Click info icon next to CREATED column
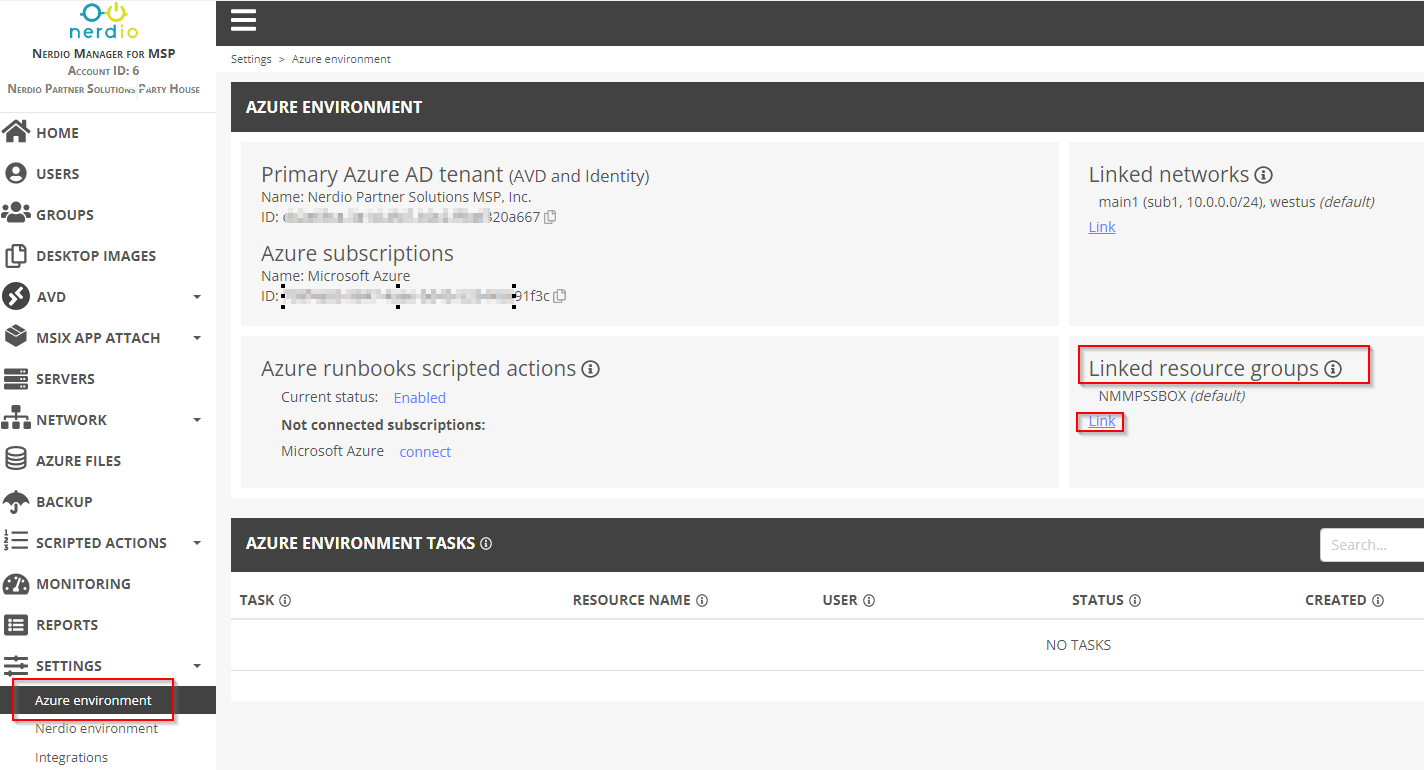Screen dimensions: 1424x770 pos(1378,601)
